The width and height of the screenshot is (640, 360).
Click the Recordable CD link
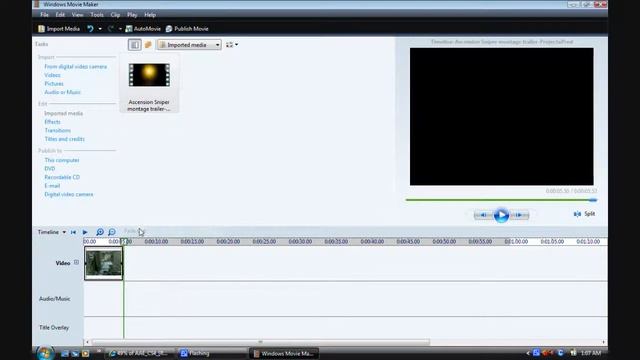pos(62,177)
